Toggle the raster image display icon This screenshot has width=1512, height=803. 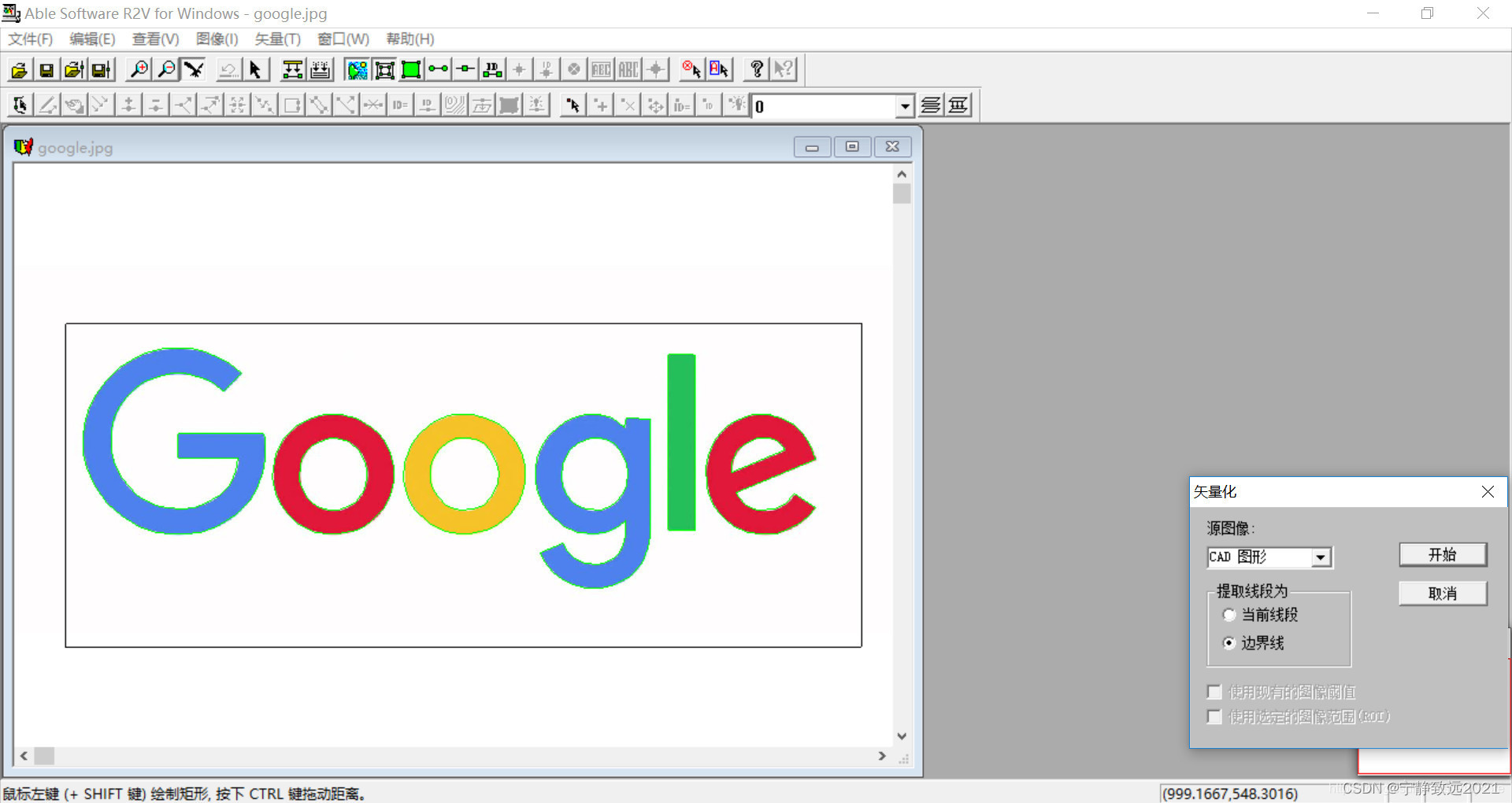pos(358,70)
